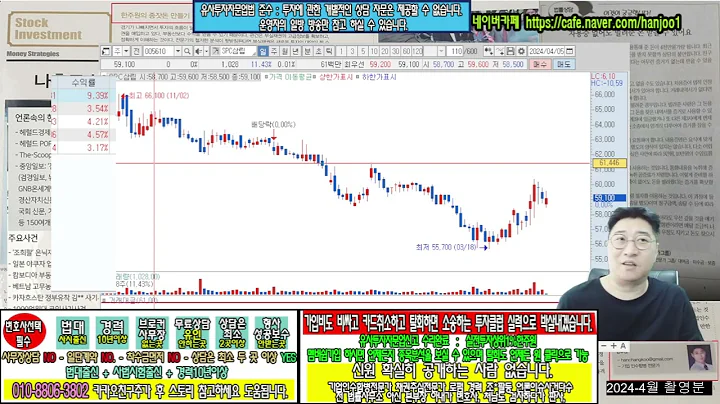
Task: Click the blue 59,100 current price tag
Action: click(609, 198)
